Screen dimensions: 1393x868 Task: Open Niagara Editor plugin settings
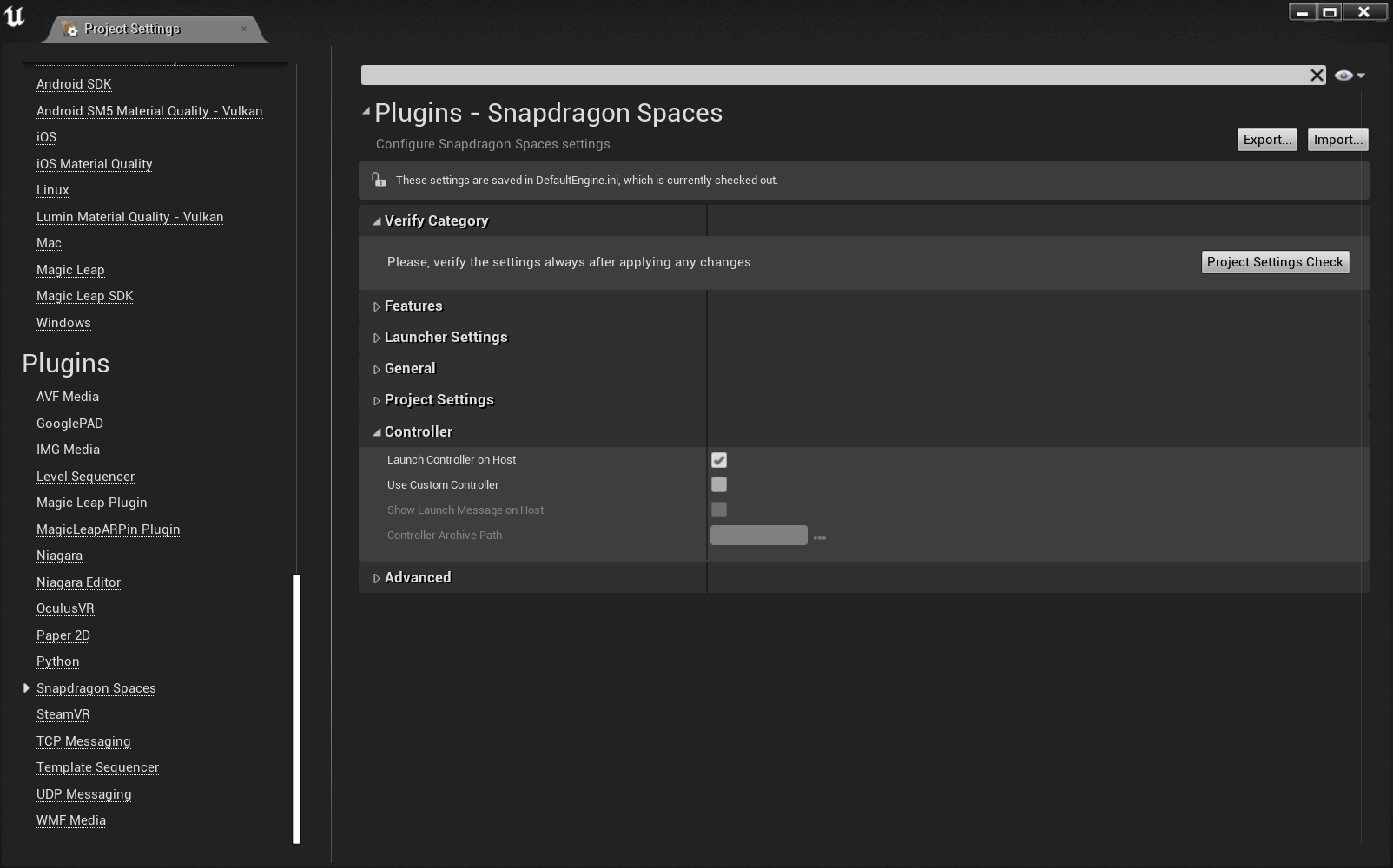coord(78,582)
